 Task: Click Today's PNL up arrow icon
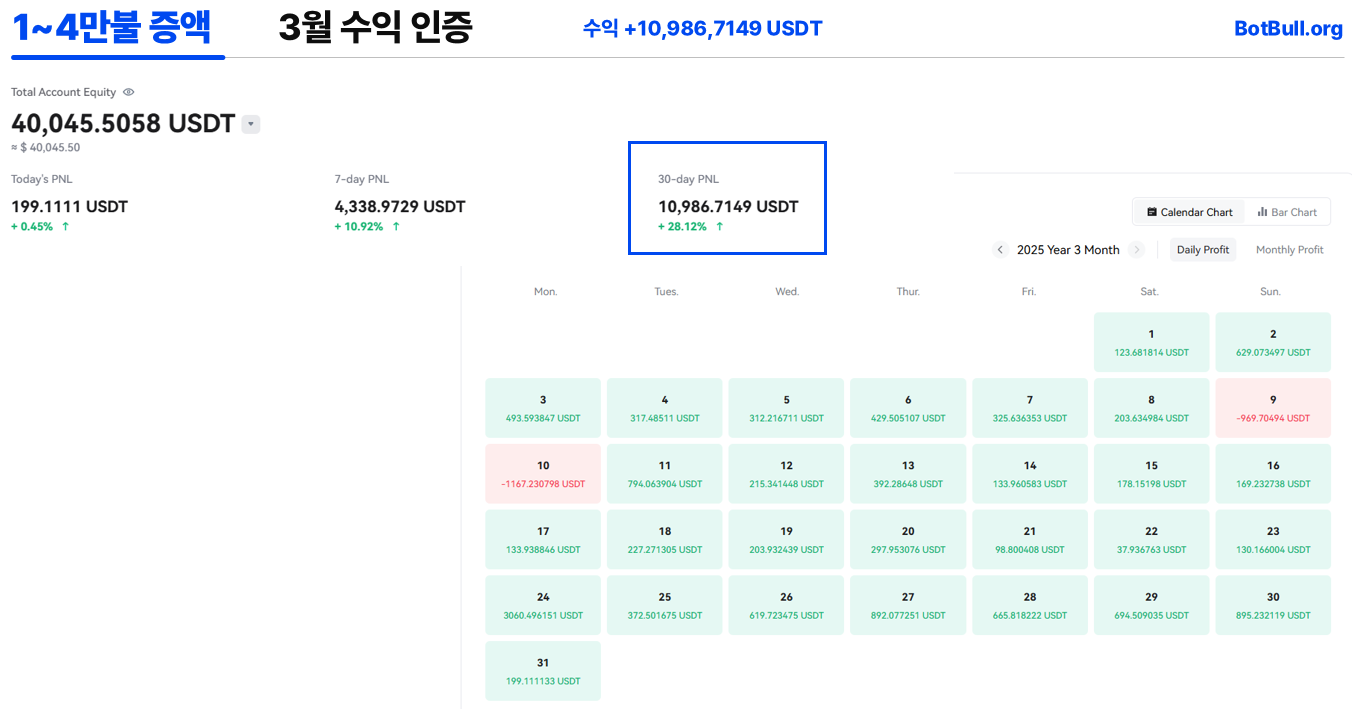tap(66, 227)
